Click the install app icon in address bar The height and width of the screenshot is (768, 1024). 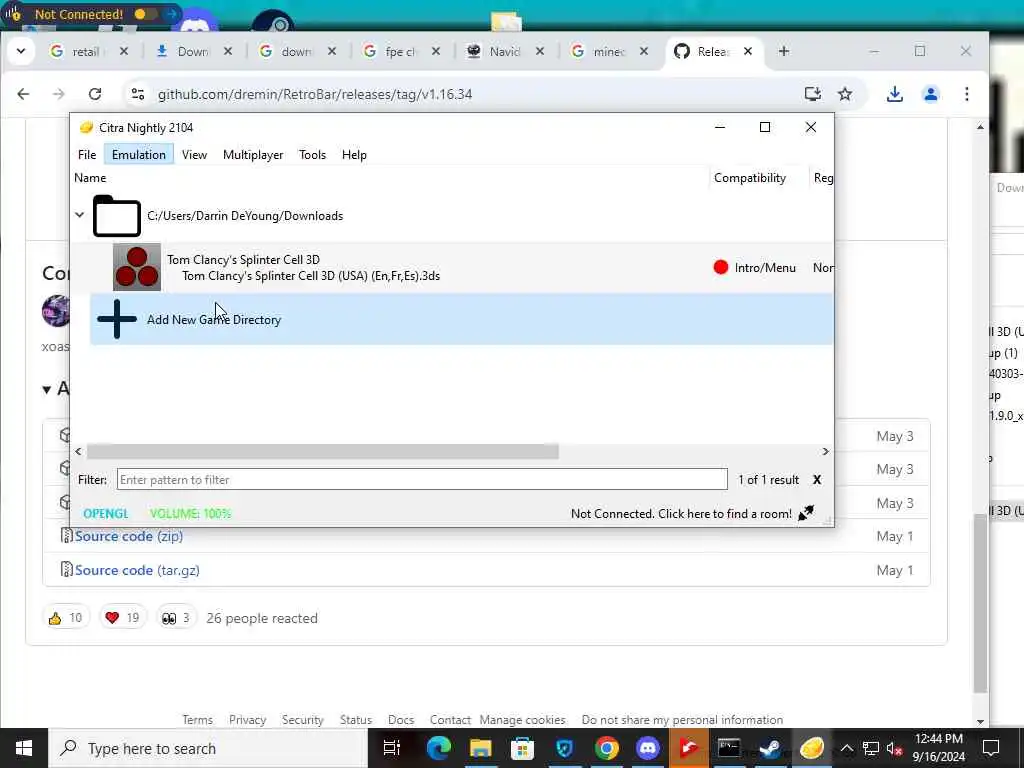812,94
